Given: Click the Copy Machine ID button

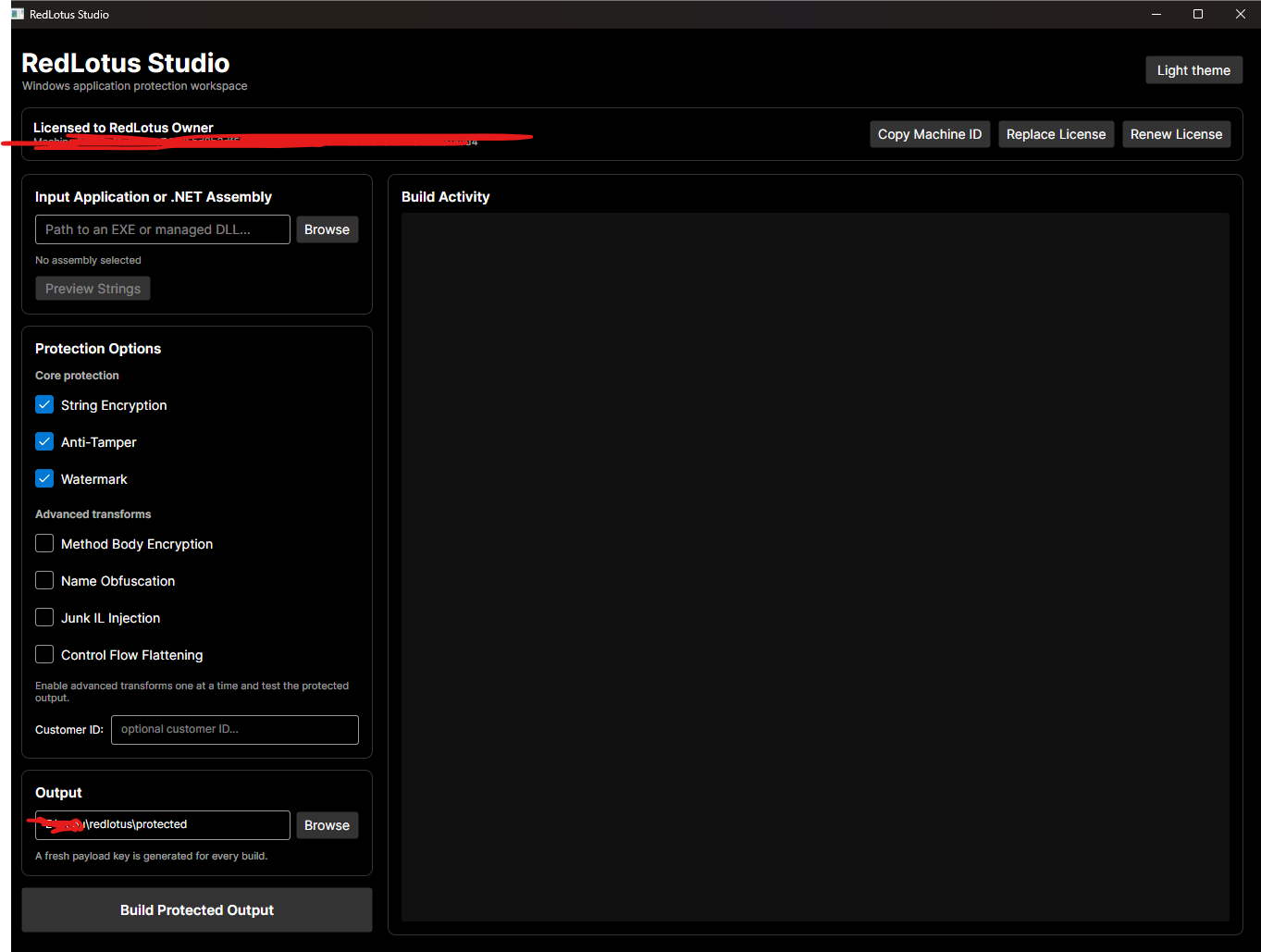Looking at the screenshot, I should click(930, 134).
